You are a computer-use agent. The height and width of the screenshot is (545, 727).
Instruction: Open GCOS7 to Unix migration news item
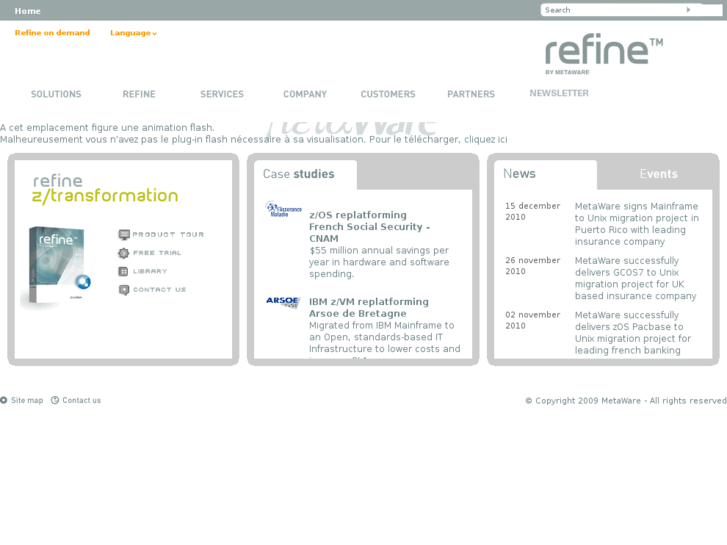coord(636,278)
